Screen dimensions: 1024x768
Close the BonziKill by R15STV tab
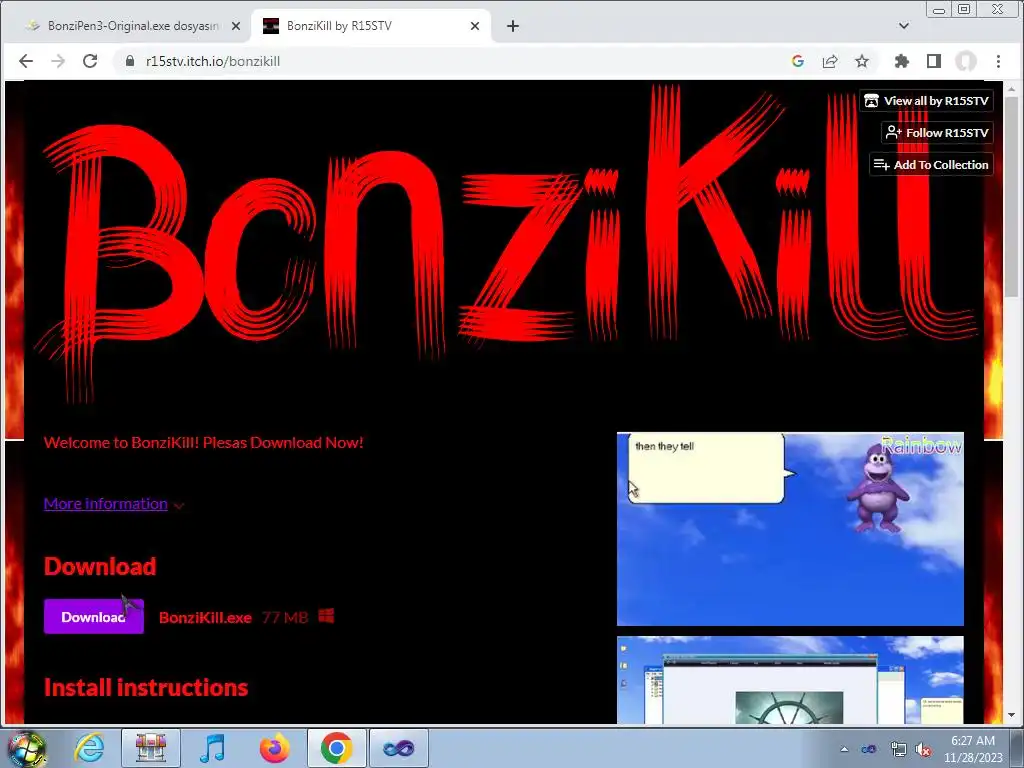(x=475, y=26)
